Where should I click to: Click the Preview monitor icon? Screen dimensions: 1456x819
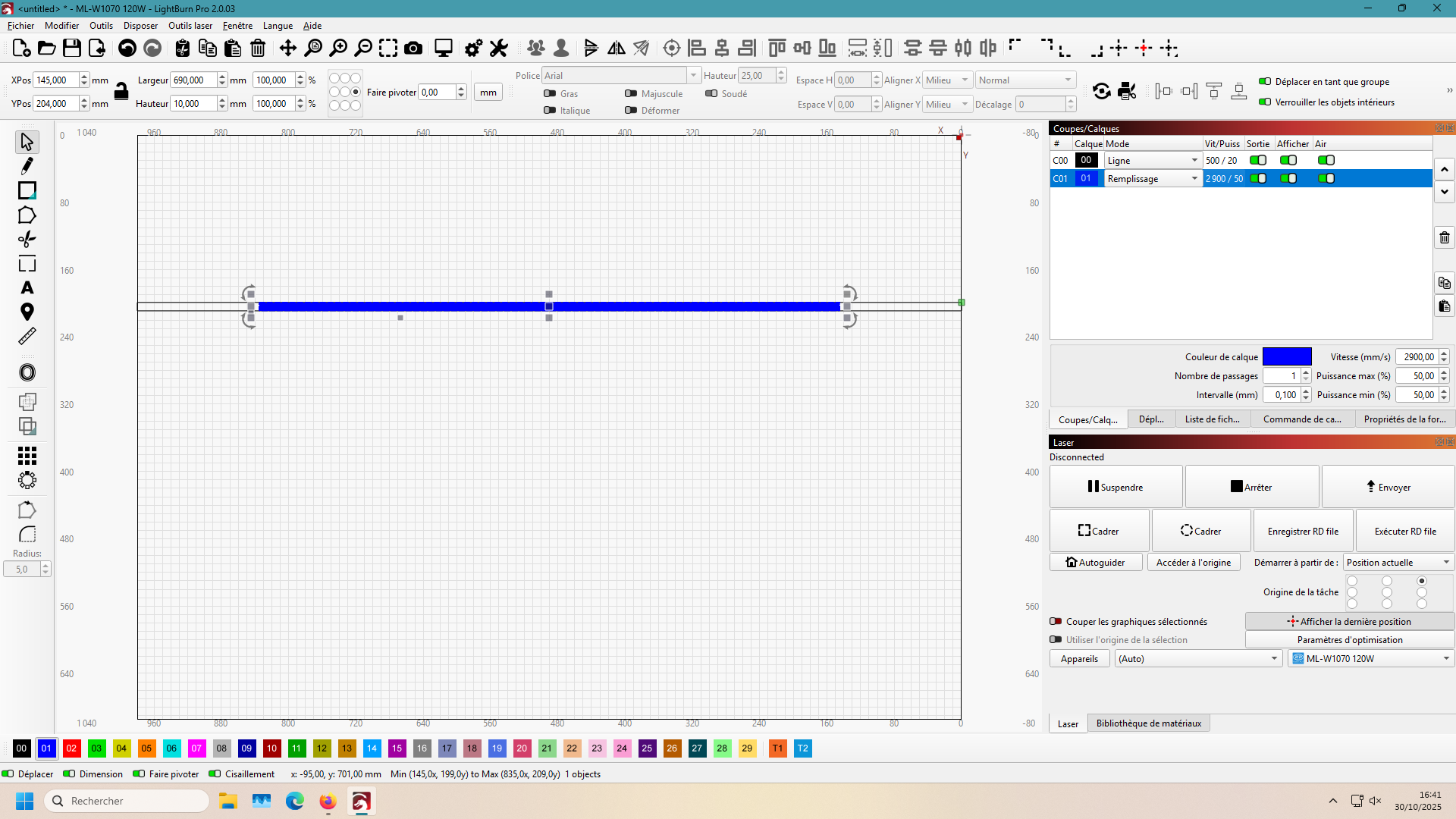(x=444, y=49)
